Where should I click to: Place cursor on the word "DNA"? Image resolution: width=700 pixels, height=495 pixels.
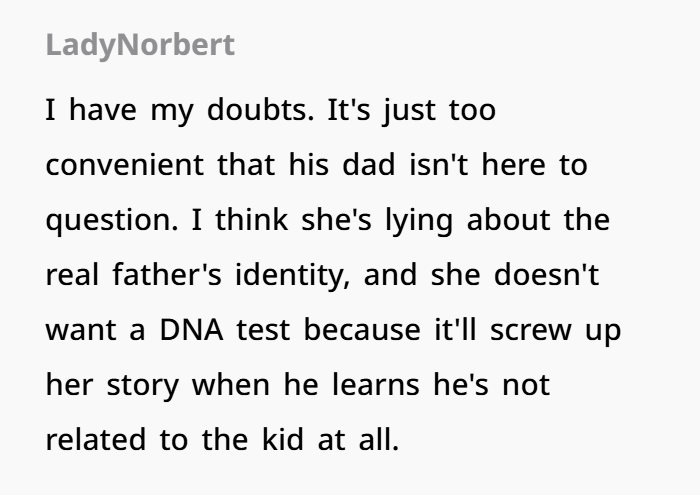pyautogui.click(x=192, y=330)
